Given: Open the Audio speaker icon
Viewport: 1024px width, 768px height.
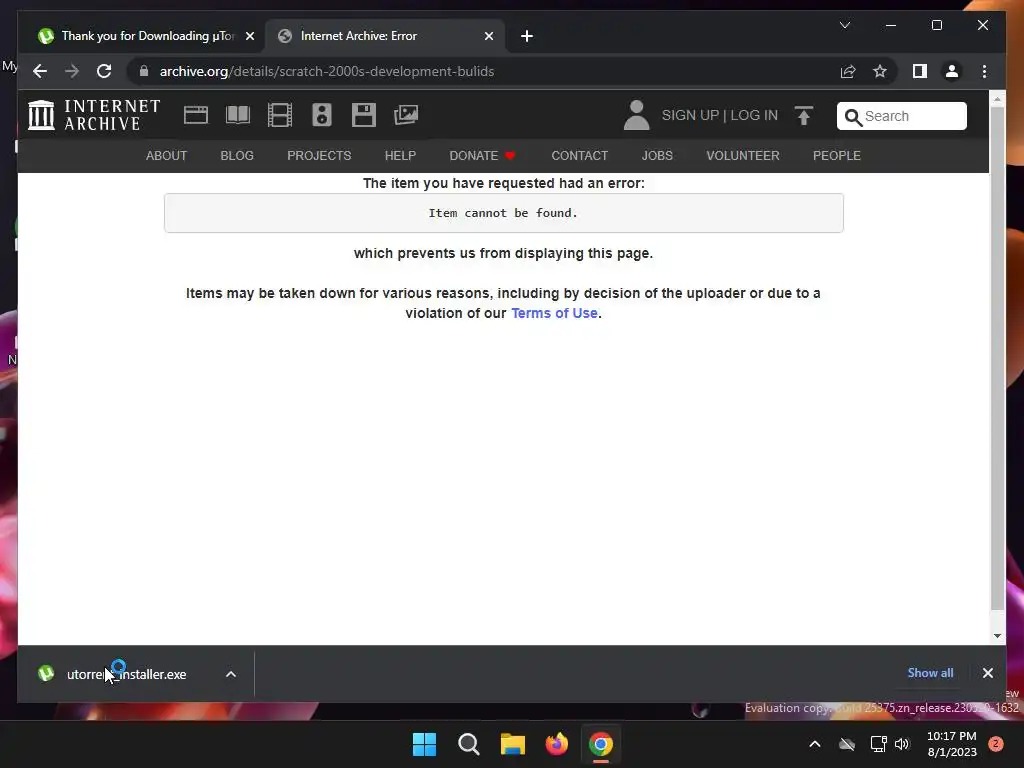Looking at the screenshot, I should [x=321, y=115].
